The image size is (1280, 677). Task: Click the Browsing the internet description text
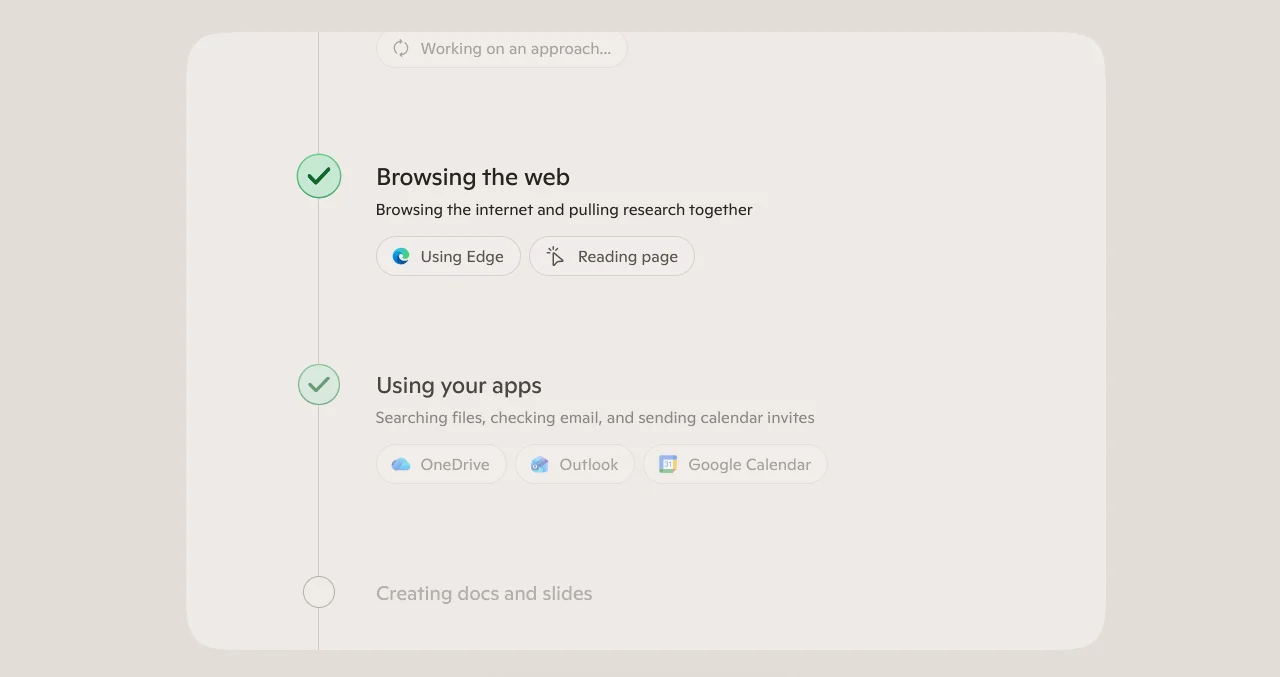coord(564,209)
